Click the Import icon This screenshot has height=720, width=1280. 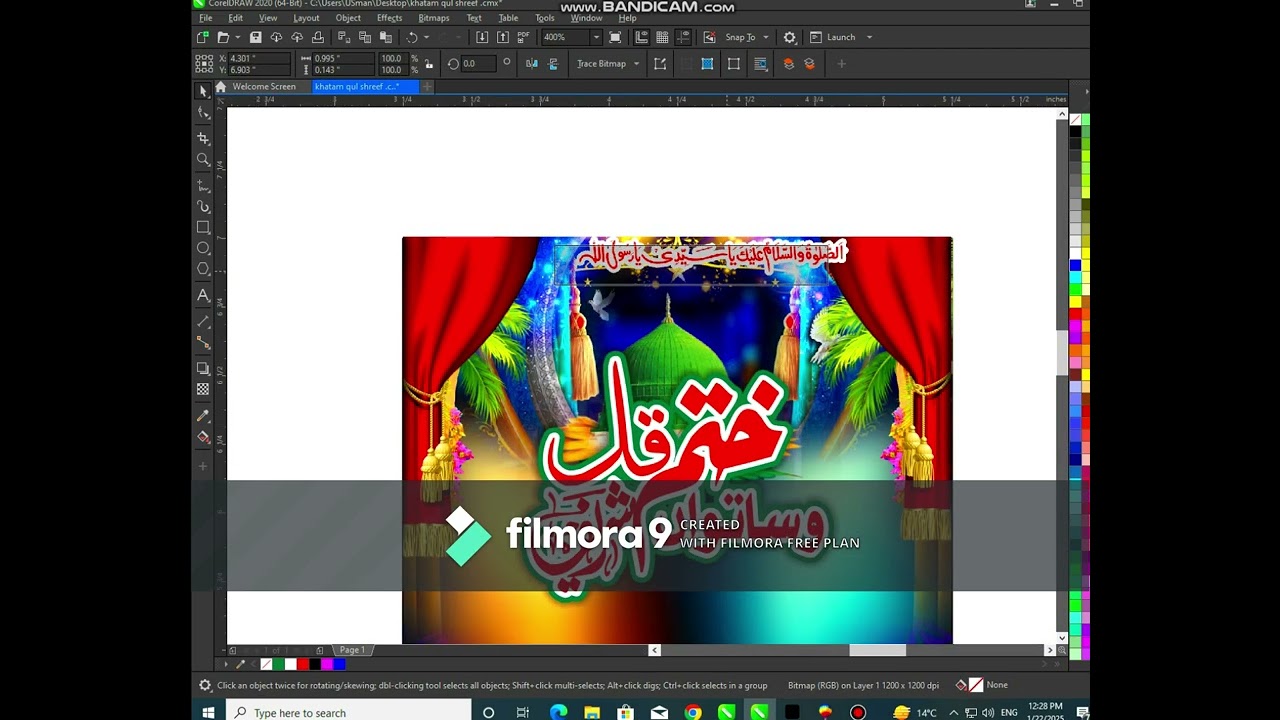[482, 37]
